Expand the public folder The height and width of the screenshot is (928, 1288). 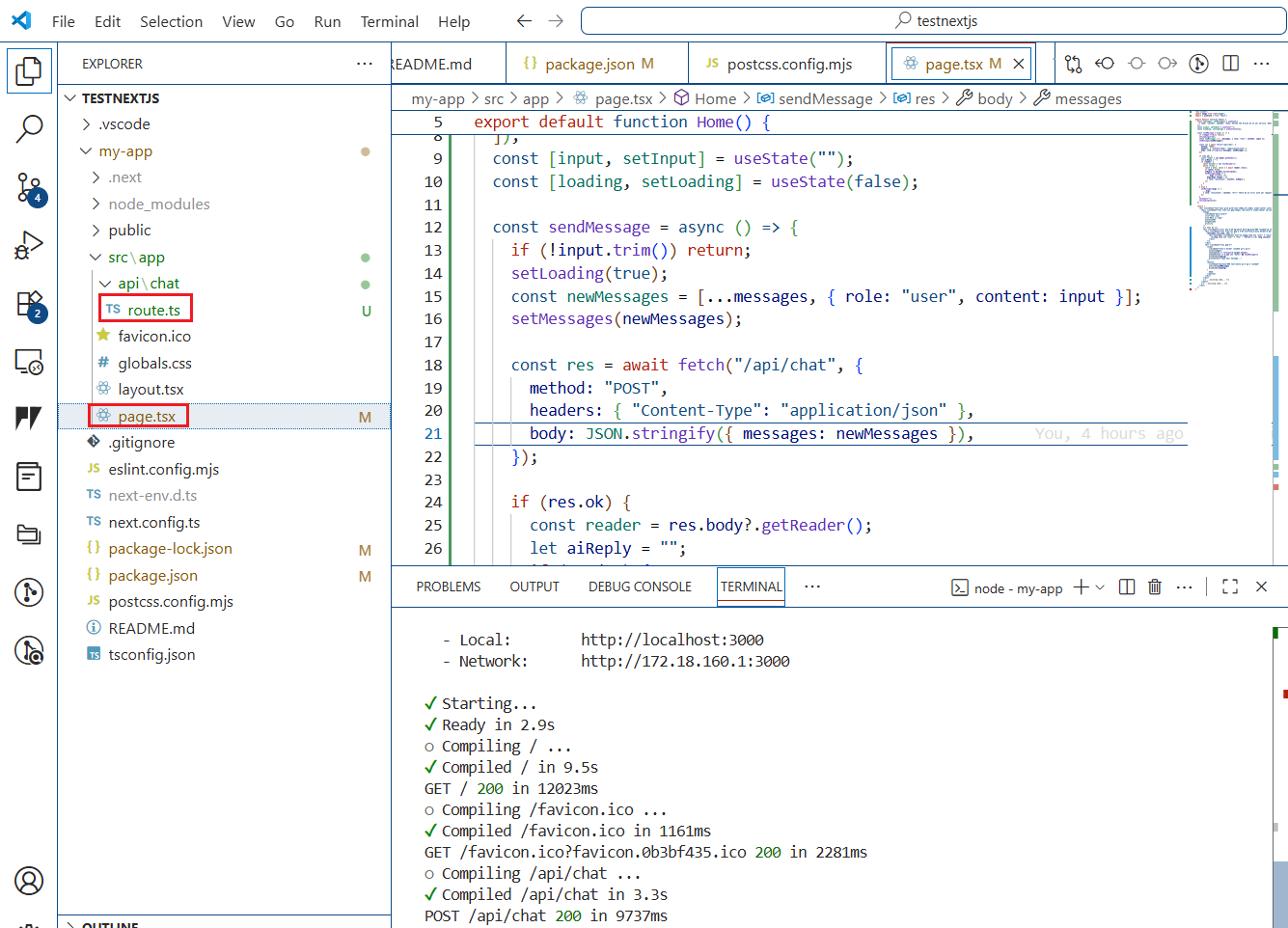tap(224, 231)
